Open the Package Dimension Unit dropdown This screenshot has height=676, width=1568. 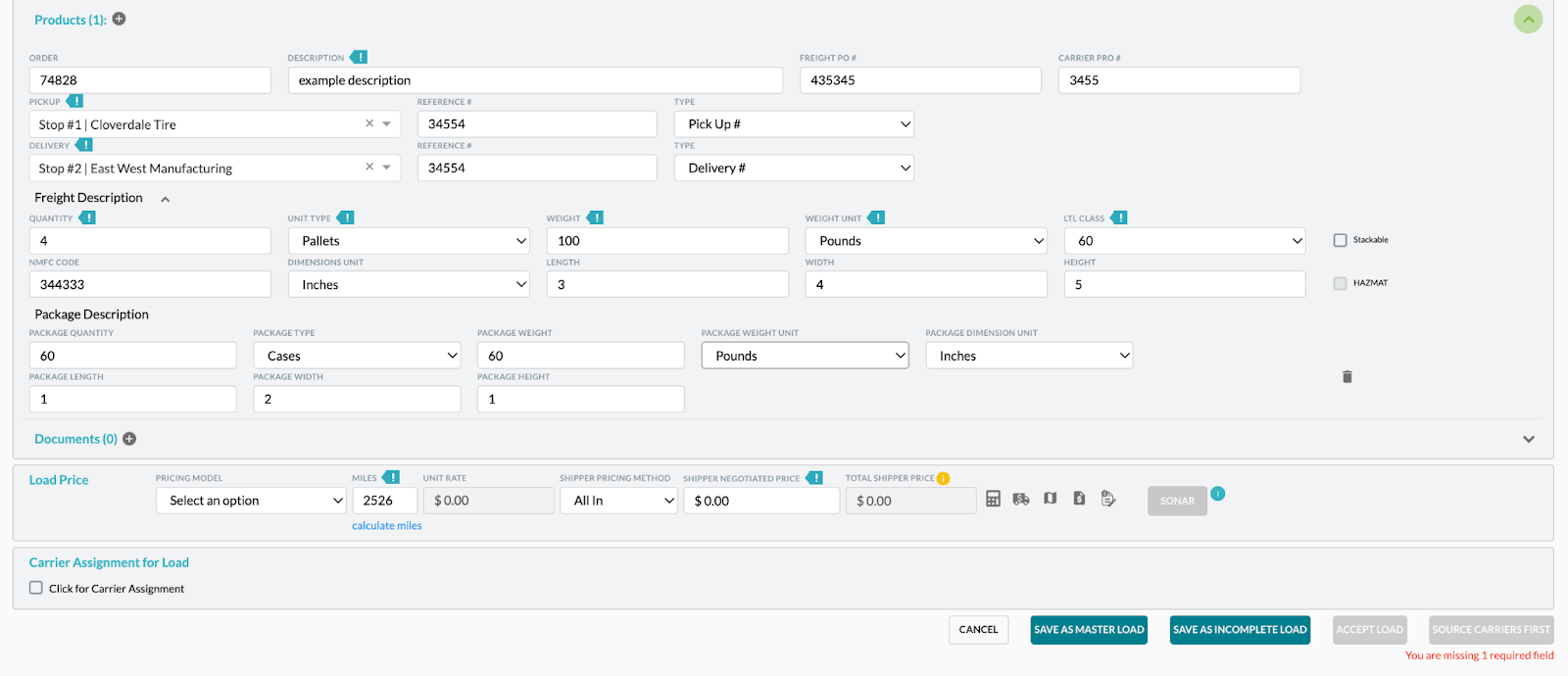coord(1029,356)
